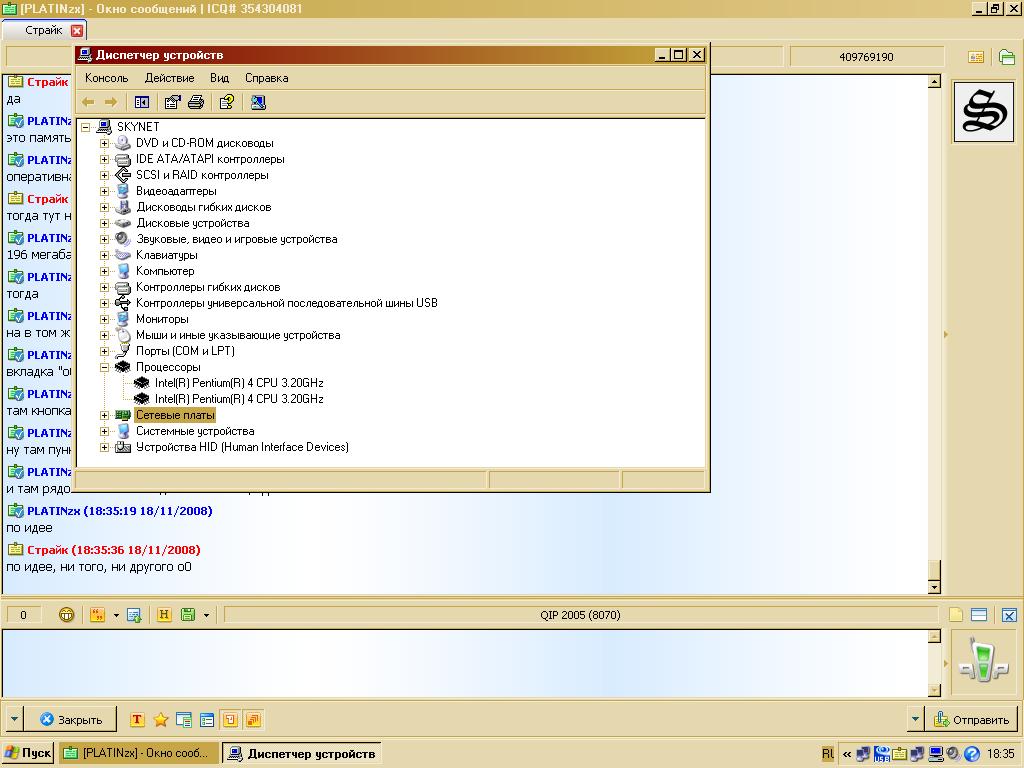The image size is (1024, 768).
Task: Click the chat history scrollbar up arrow
Action: click(x=935, y=82)
